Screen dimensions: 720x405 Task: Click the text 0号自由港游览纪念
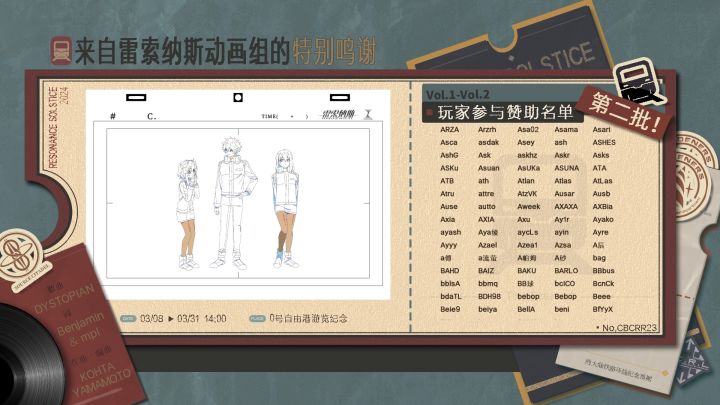(308, 318)
